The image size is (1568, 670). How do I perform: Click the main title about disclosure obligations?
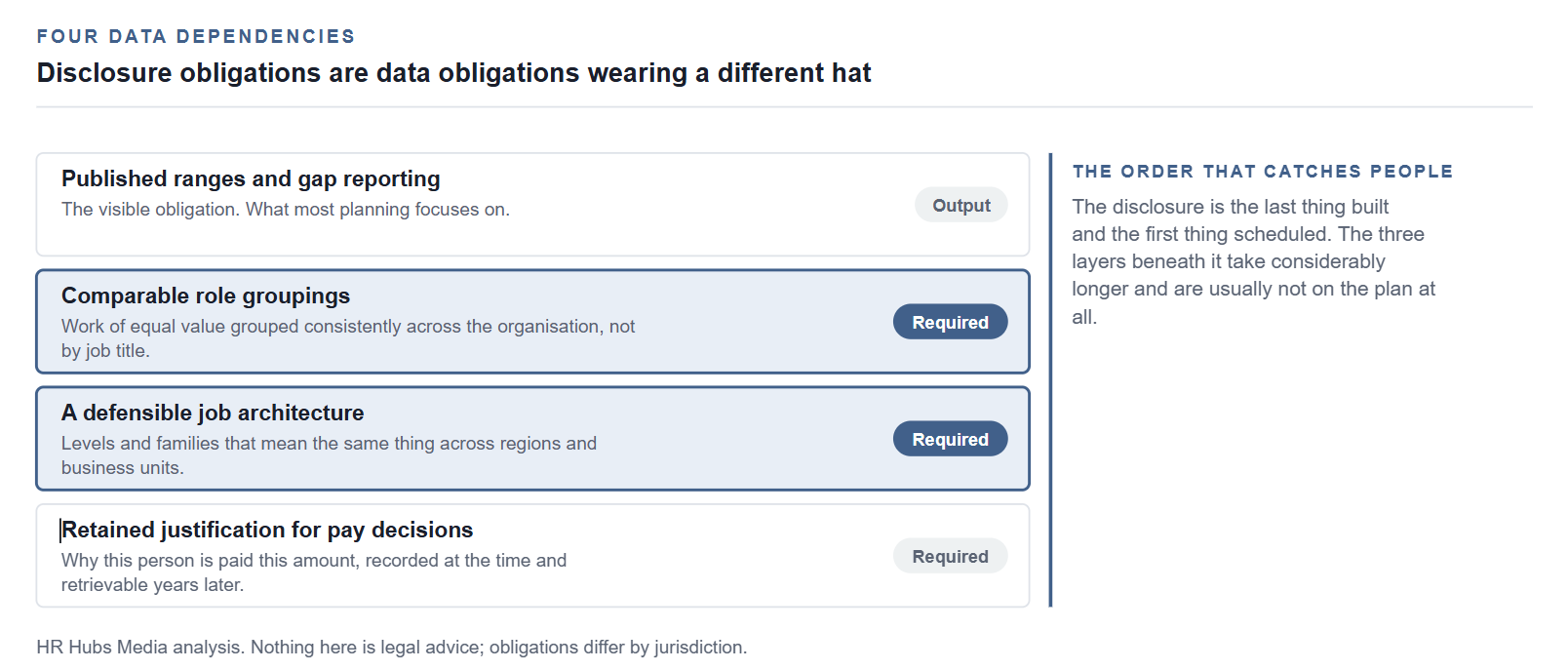(x=453, y=73)
